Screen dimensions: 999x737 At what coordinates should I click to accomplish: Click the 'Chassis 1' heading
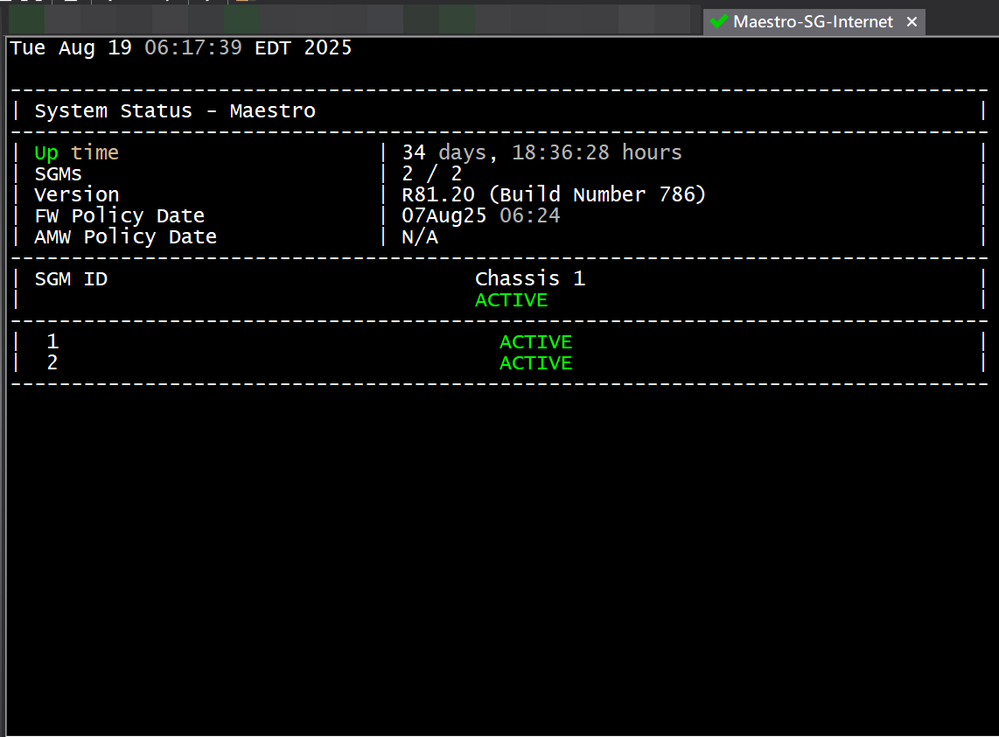[530, 279]
